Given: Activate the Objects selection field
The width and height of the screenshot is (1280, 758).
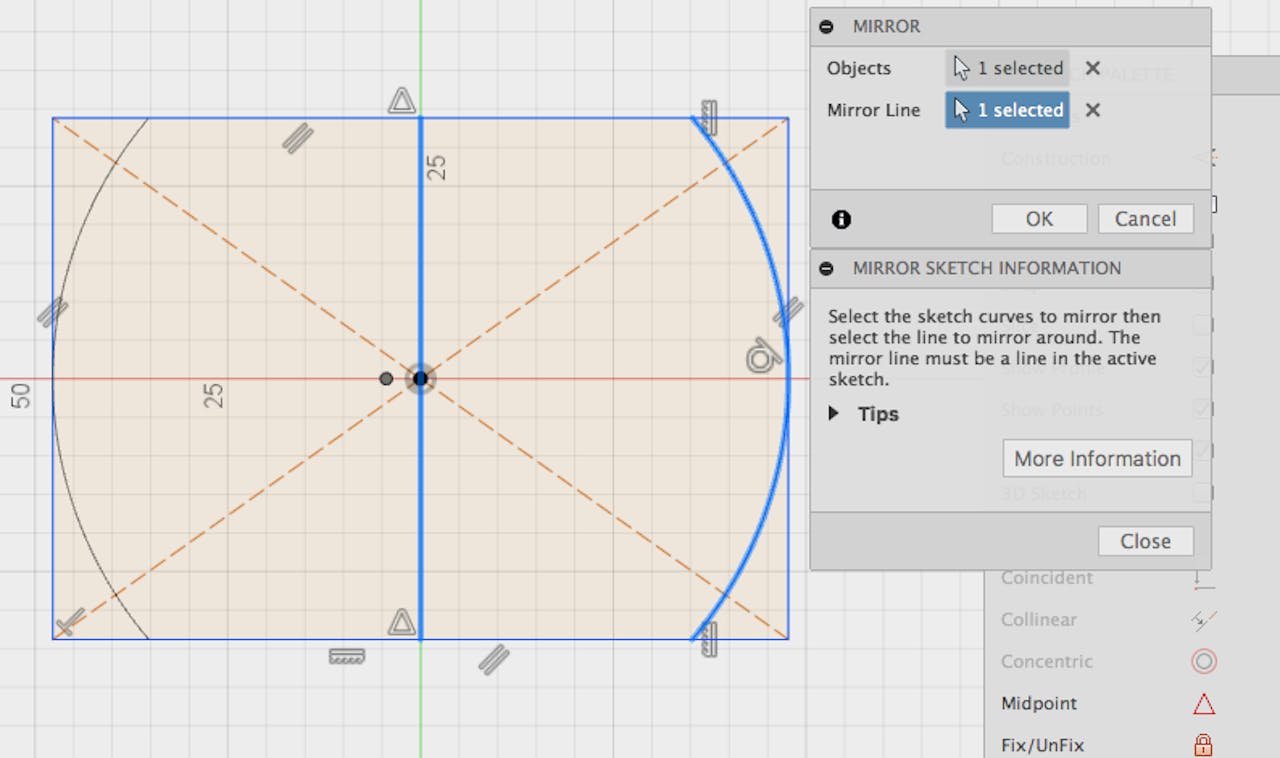Looking at the screenshot, I should click(1007, 68).
